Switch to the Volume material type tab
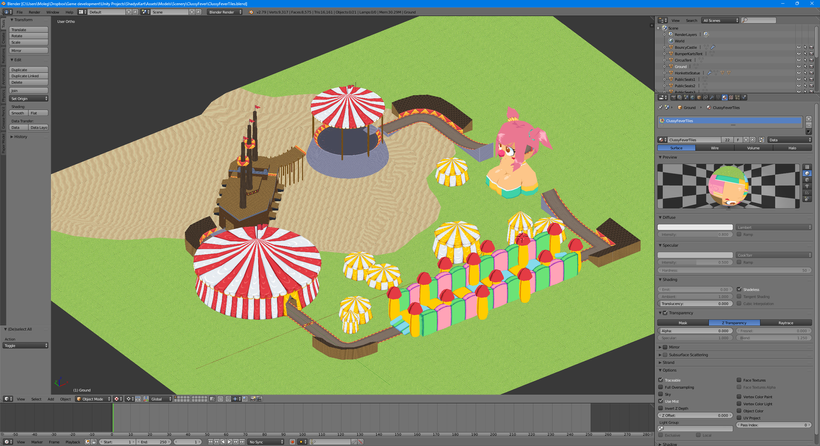The image size is (820, 446). (754, 148)
